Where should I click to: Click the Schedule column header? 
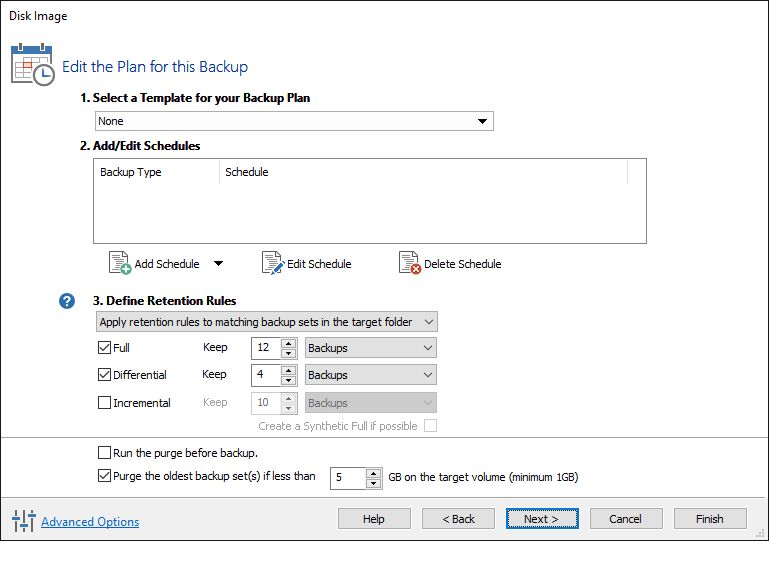coord(247,172)
